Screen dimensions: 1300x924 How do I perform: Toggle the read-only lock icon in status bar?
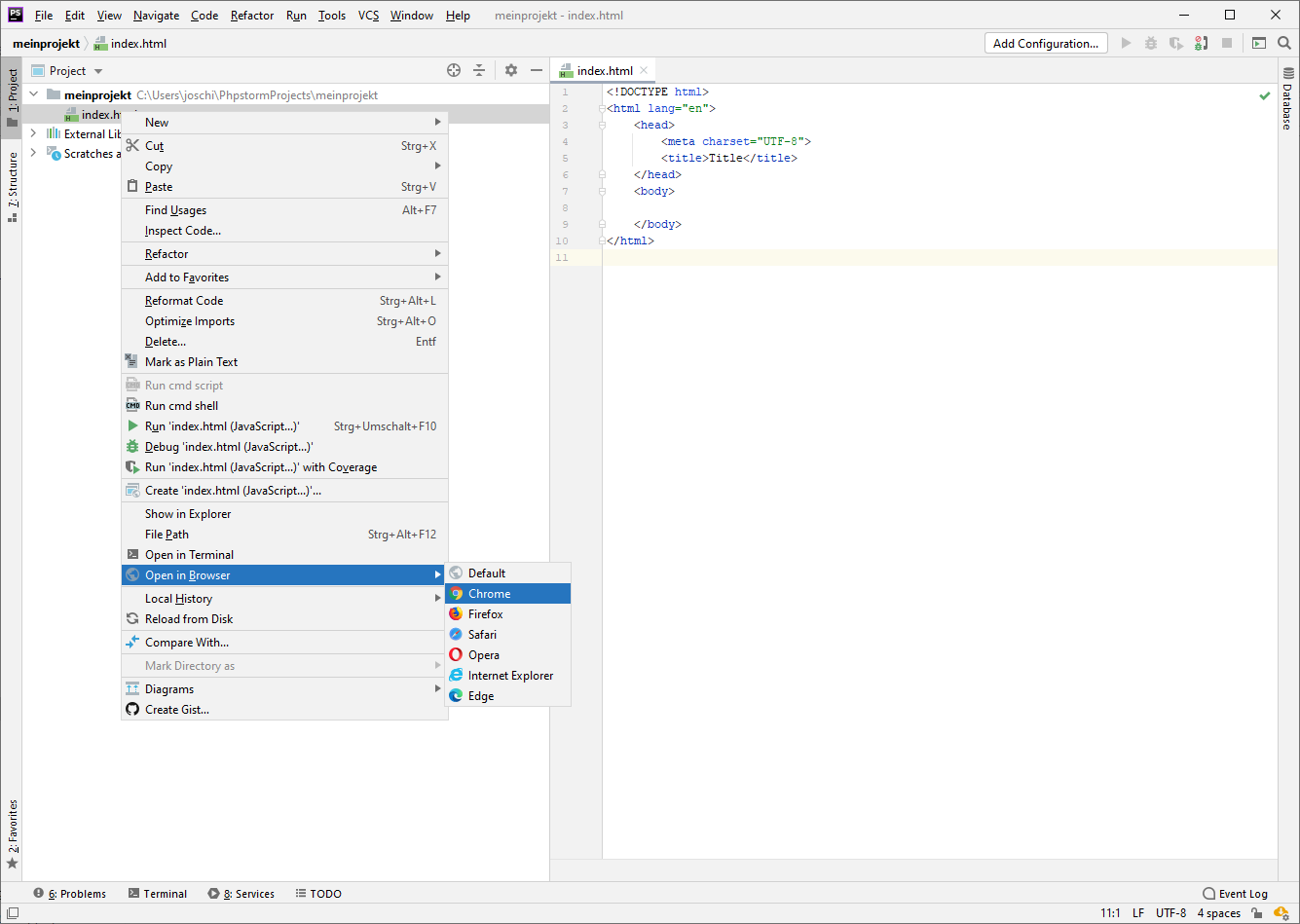pos(1257,913)
